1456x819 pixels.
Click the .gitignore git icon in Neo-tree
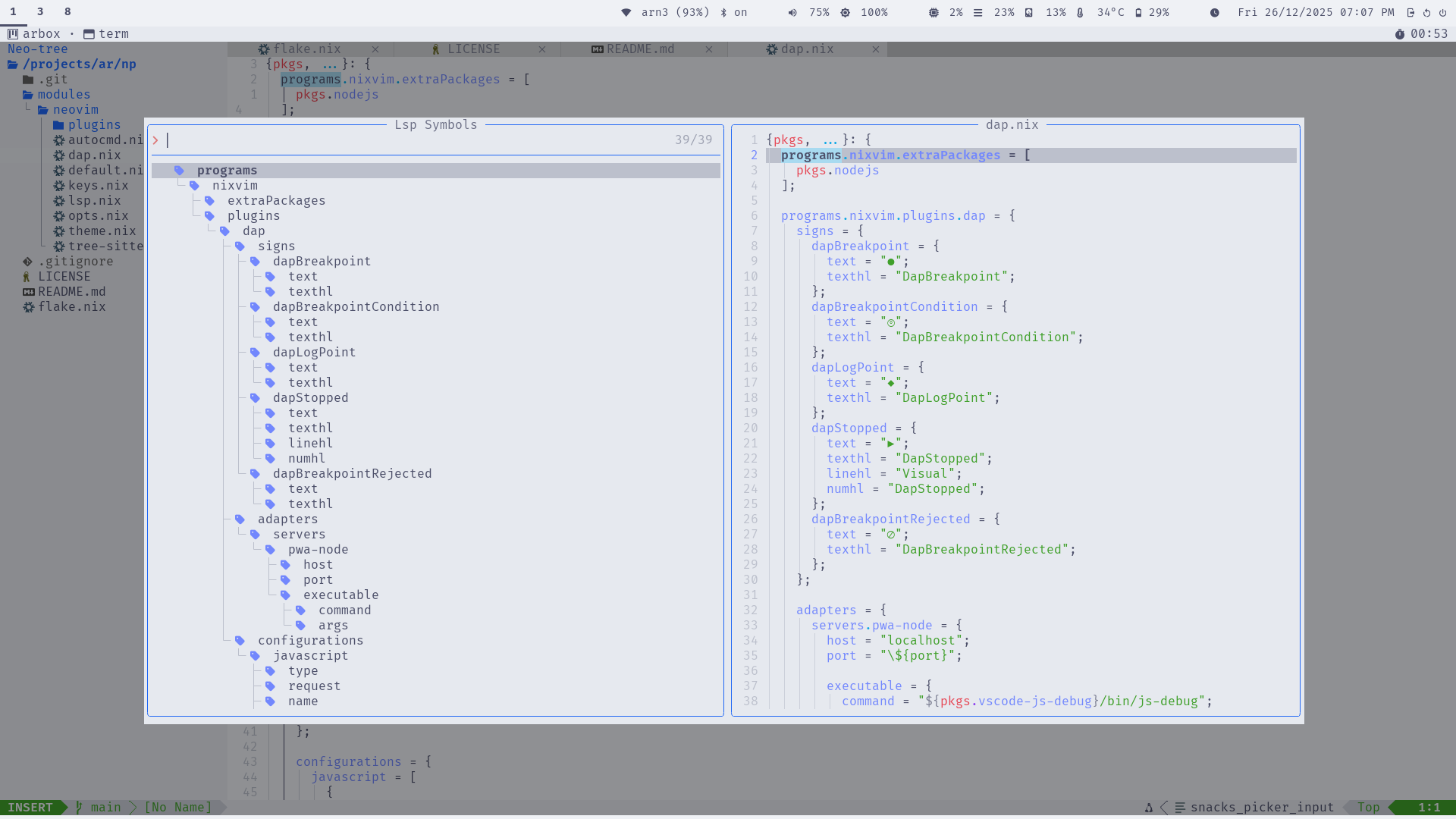click(x=27, y=262)
